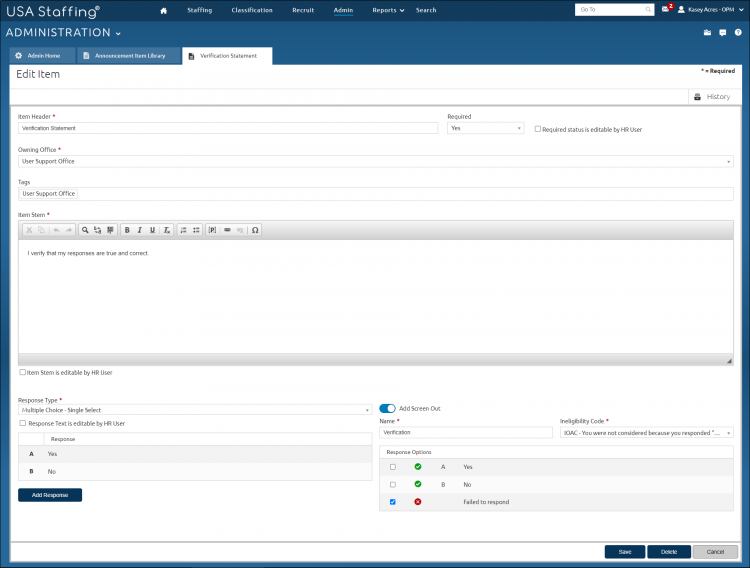Switch to Announcement Item Library tab
This screenshot has height=568, width=750.
coord(129,56)
